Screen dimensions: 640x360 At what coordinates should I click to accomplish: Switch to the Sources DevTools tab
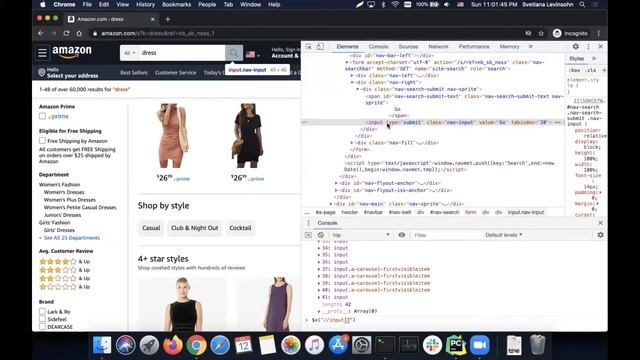[408, 47]
